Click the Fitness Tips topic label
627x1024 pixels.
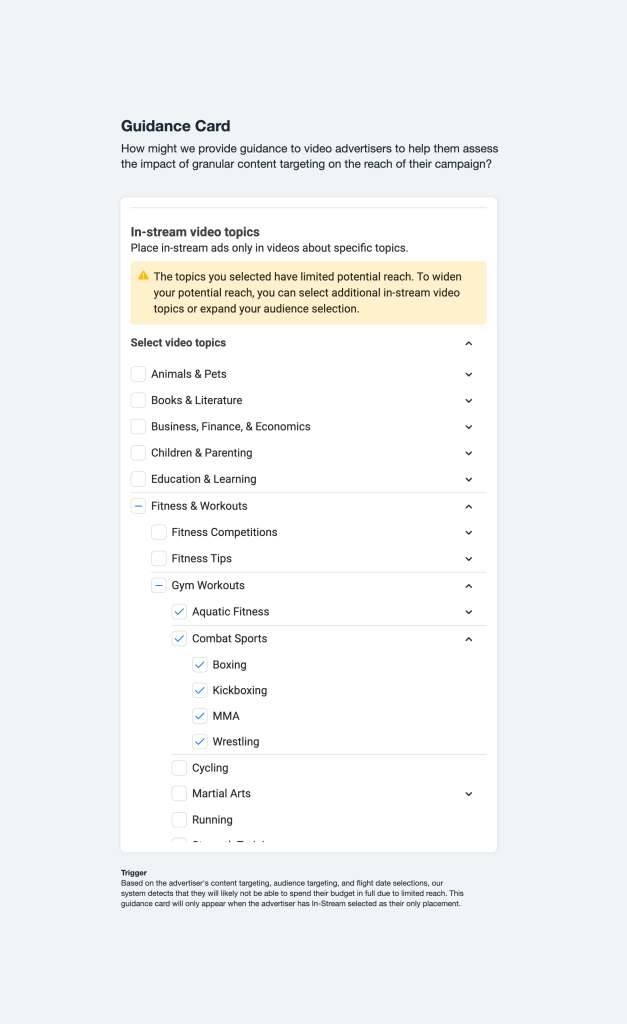click(x=201, y=558)
